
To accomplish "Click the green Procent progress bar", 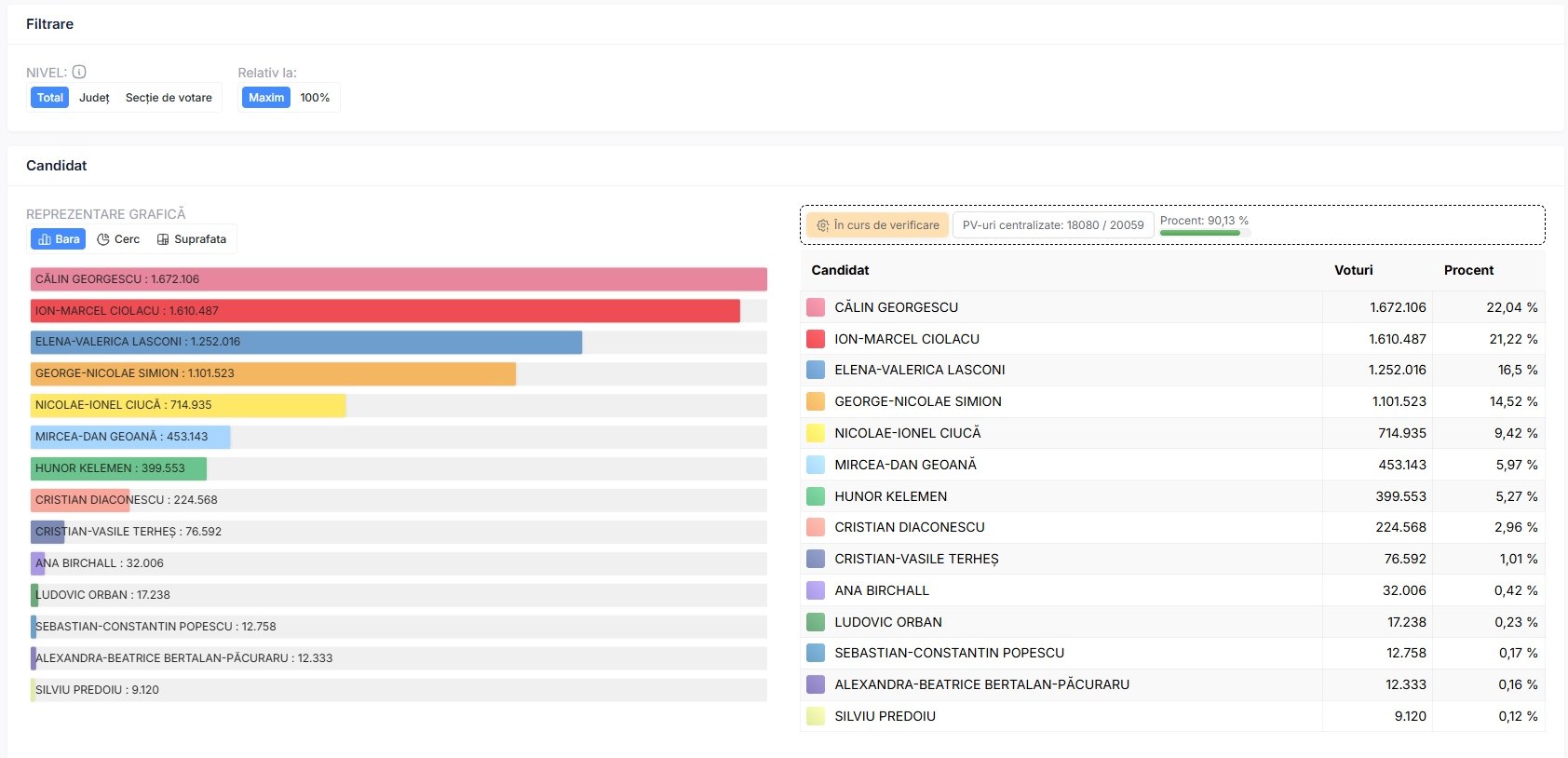I will (x=1200, y=233).
